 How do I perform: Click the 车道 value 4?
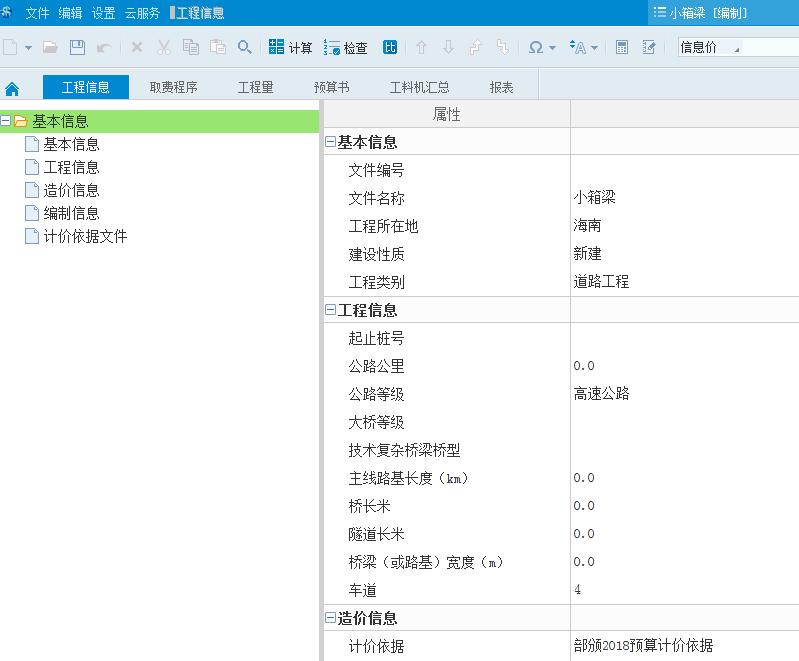coord(577,590)
